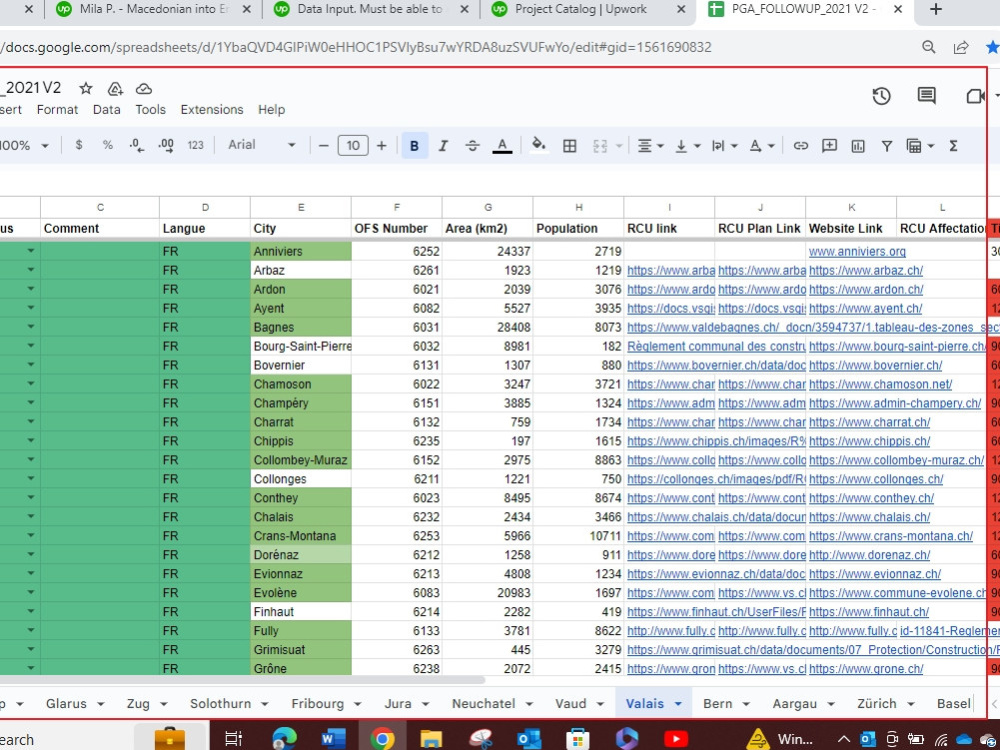Screen dimensions: 1000x750
Task: Open Extensions menu
Action: 212,110
